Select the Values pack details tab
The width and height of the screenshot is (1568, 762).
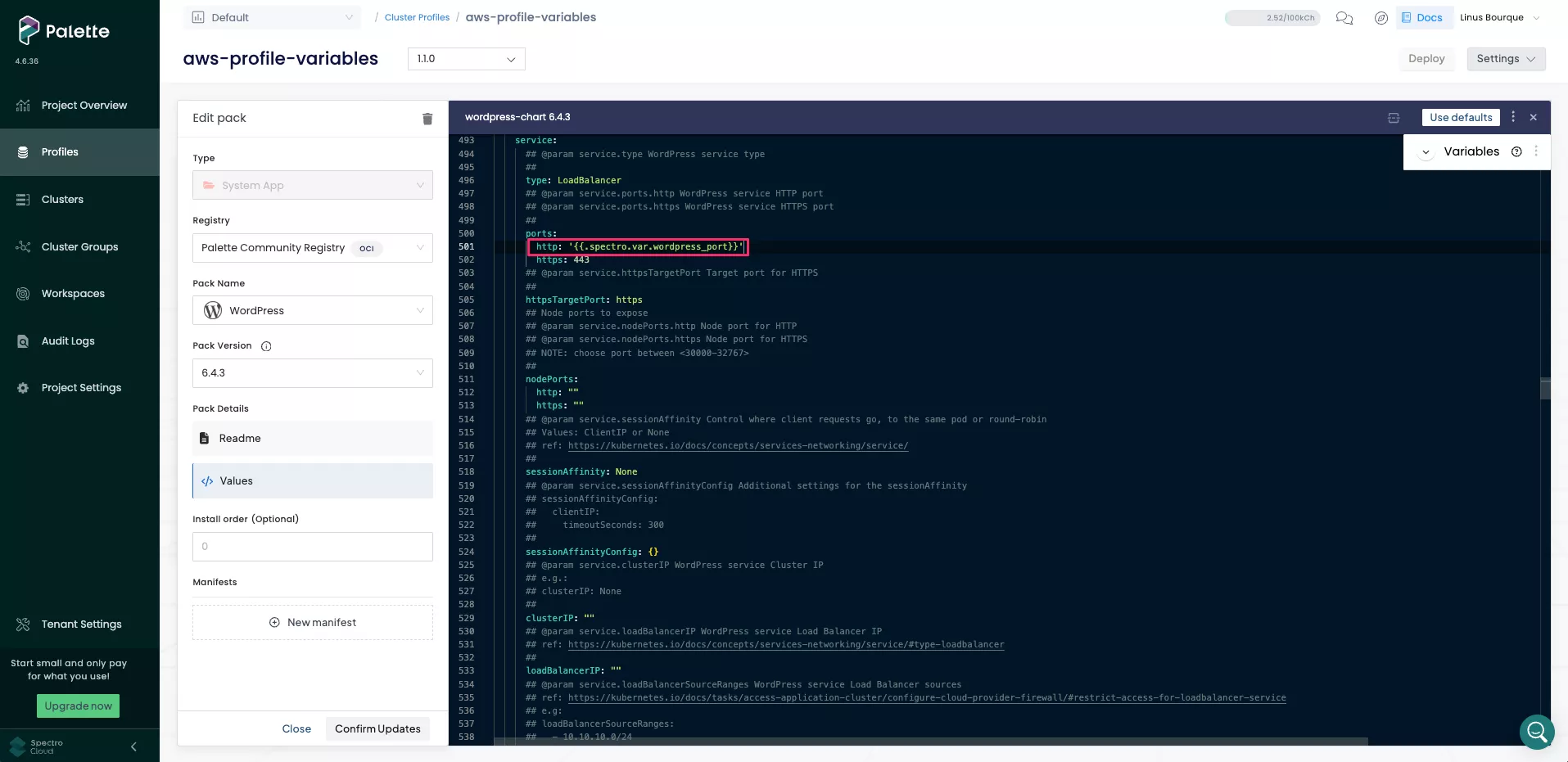point(312,480)
